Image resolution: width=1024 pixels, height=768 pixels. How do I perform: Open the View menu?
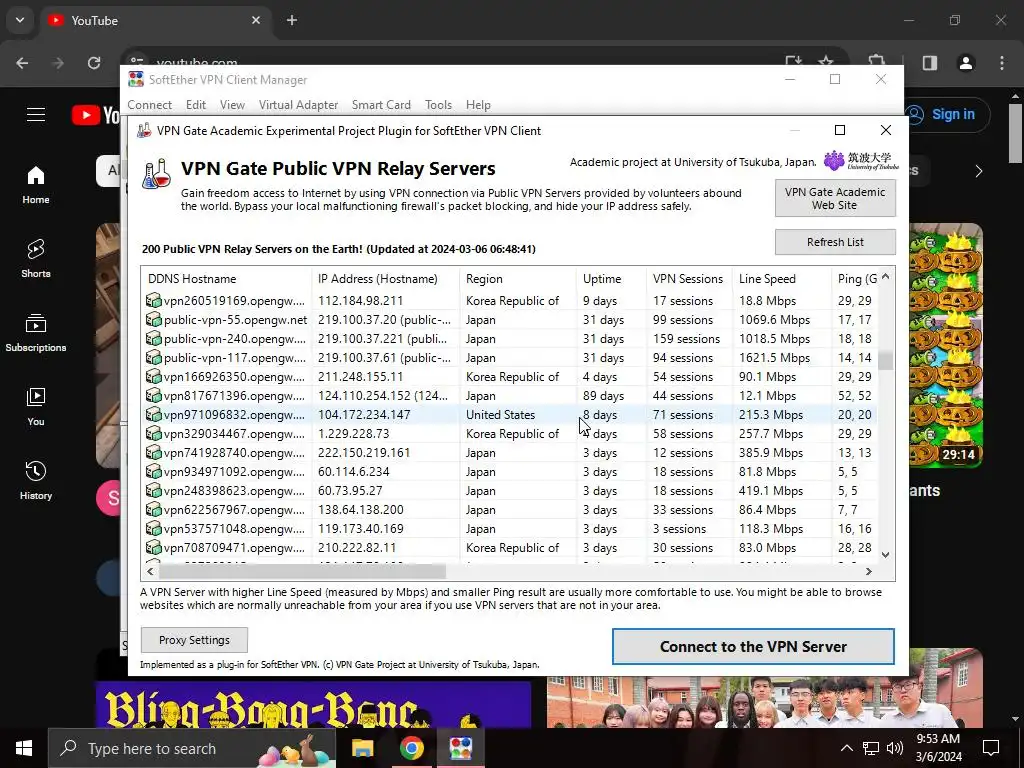(232, 104)
